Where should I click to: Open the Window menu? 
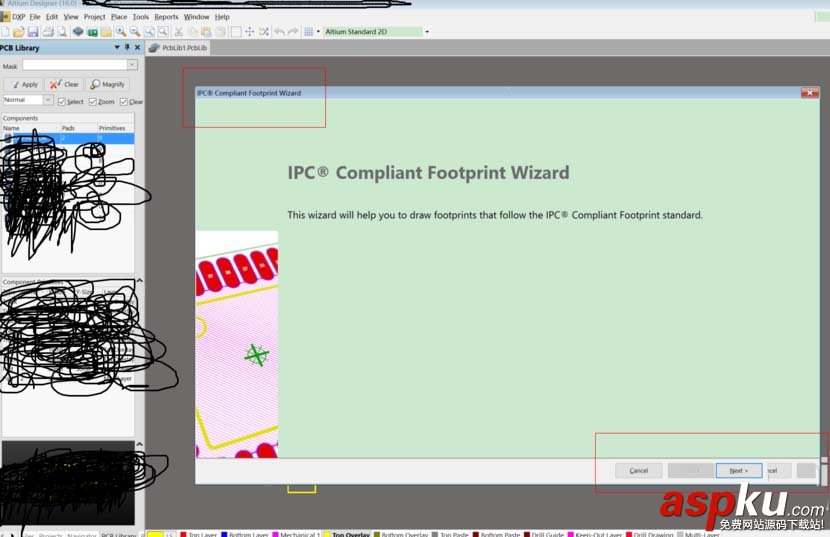pos(196,17)
